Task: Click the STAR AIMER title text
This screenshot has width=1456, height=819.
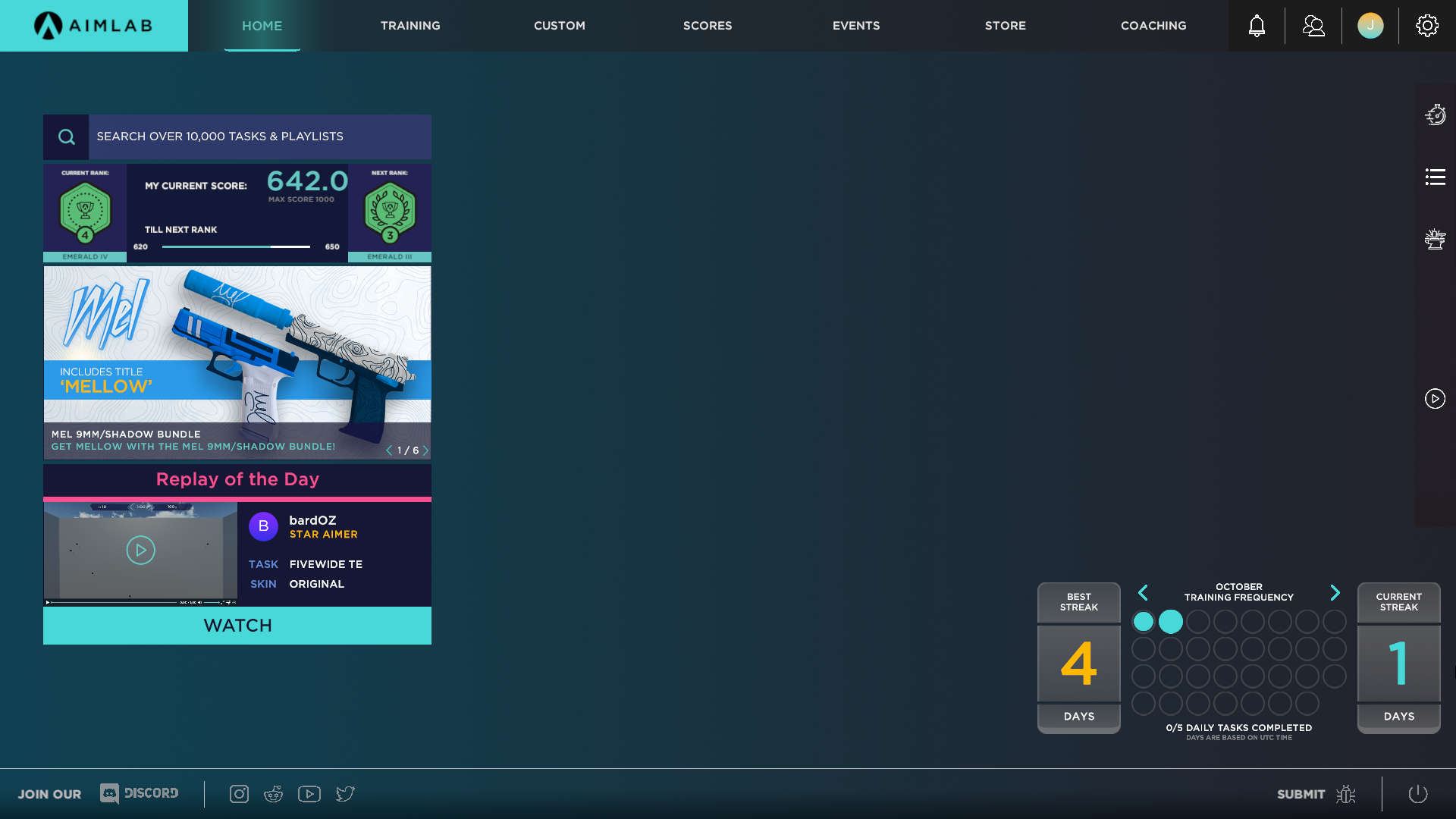Action: [x=323, y=535]
